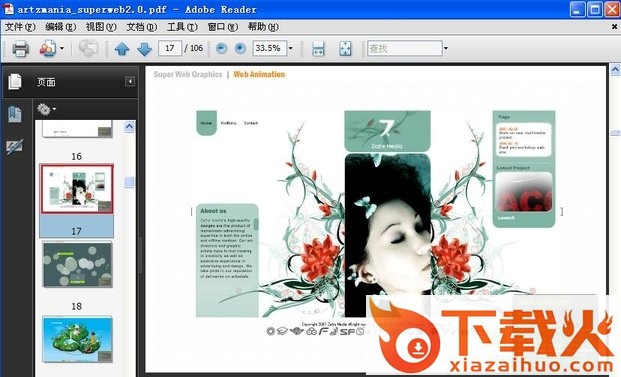The height and width of the screenshot is (377, 621).
Task: Maximize the Adobe Reader window
Action: coord(594,9)
